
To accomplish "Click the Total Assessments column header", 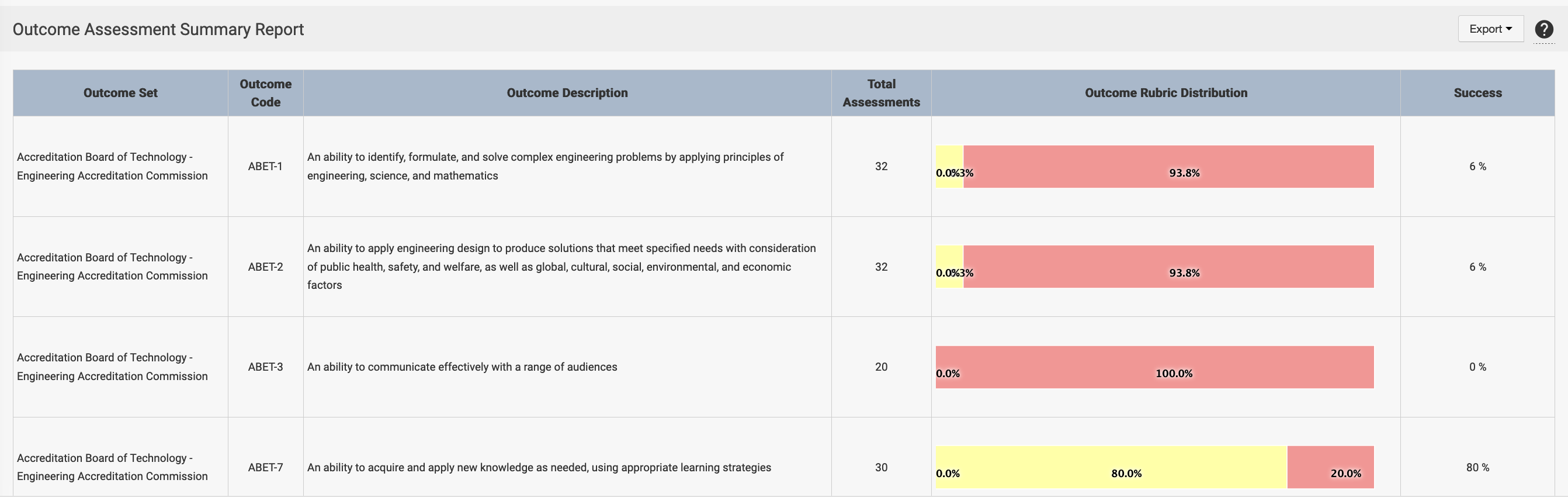I will coord(881,93).
